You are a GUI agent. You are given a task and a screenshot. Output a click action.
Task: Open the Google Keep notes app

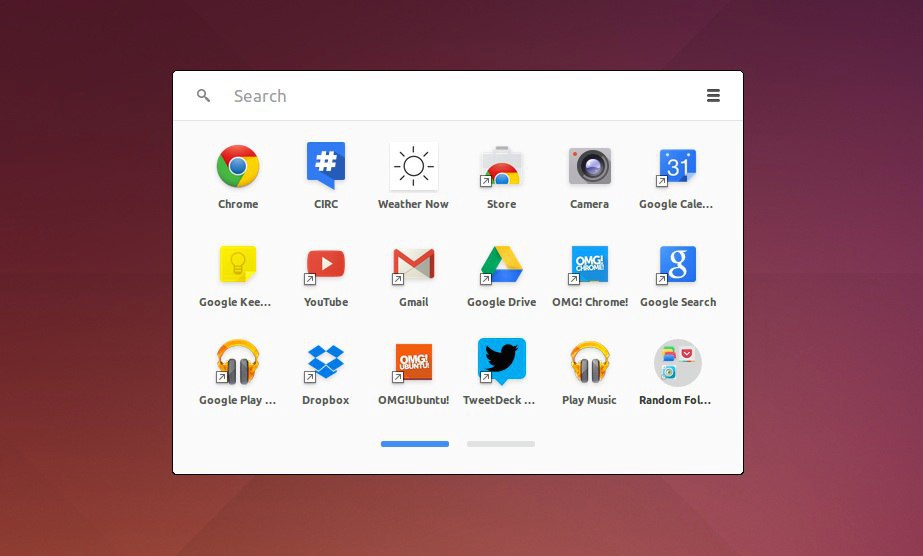(x=238, y=264)
